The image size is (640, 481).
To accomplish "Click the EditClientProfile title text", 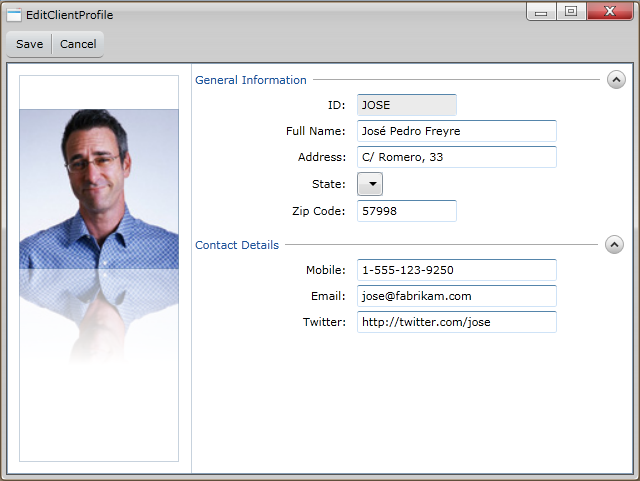I will pyautogui.click(x=69, y=15).
